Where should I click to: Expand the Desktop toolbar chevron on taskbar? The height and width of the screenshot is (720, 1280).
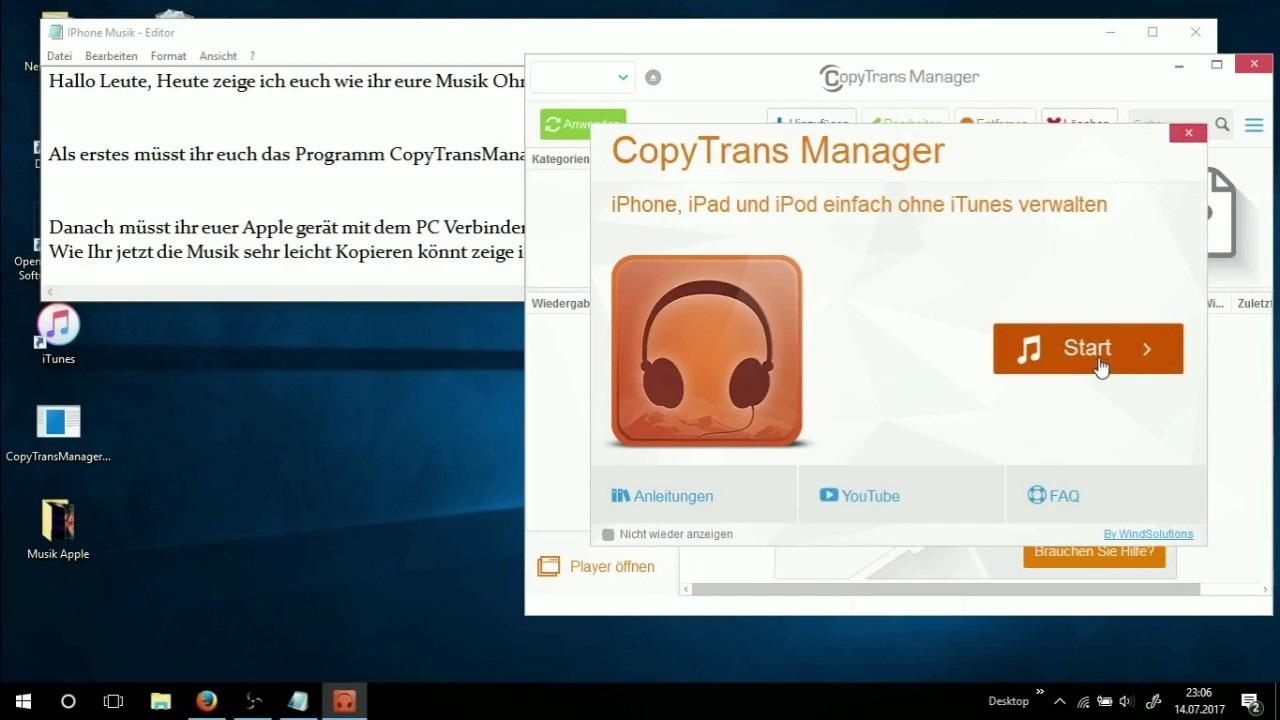1040,691
